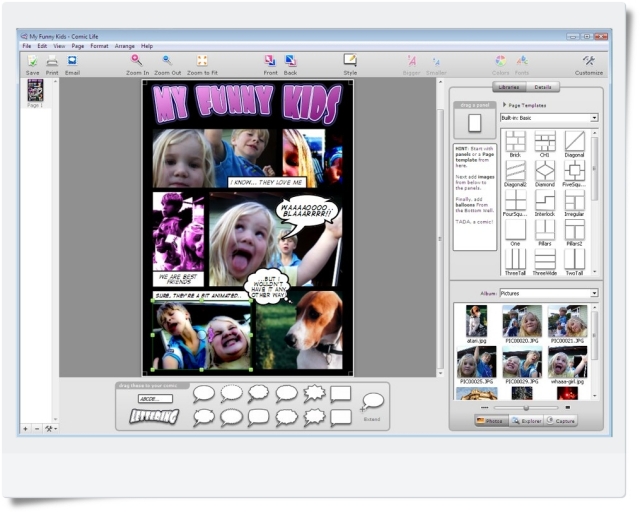The image size is (640, 512).
Task: Switch to the Details tab
Action: [x=543, y=87]
